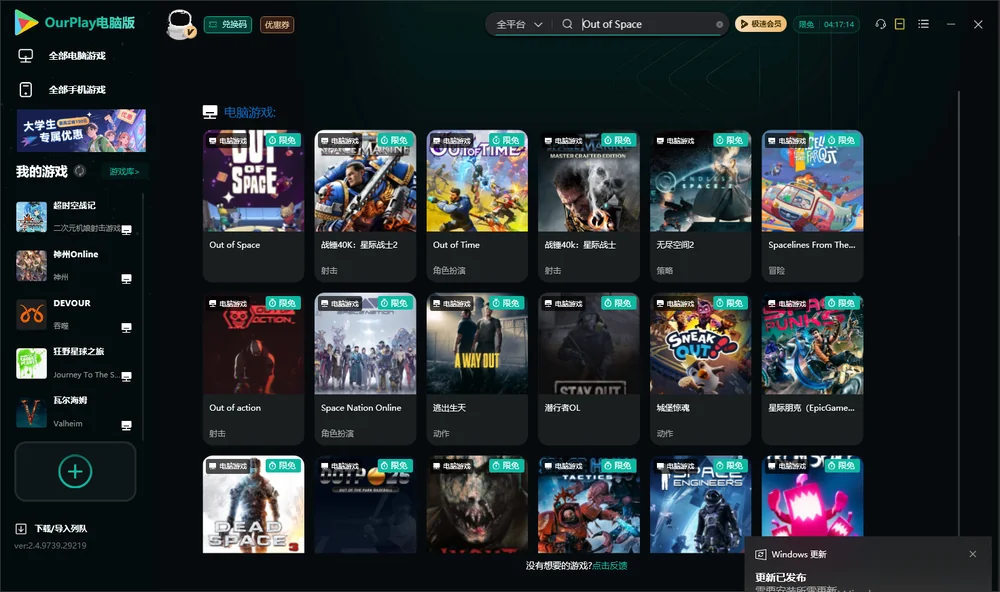Screen dimensions: 1000x592
Task: Open the Out of action game card
Action: [253, 369]
